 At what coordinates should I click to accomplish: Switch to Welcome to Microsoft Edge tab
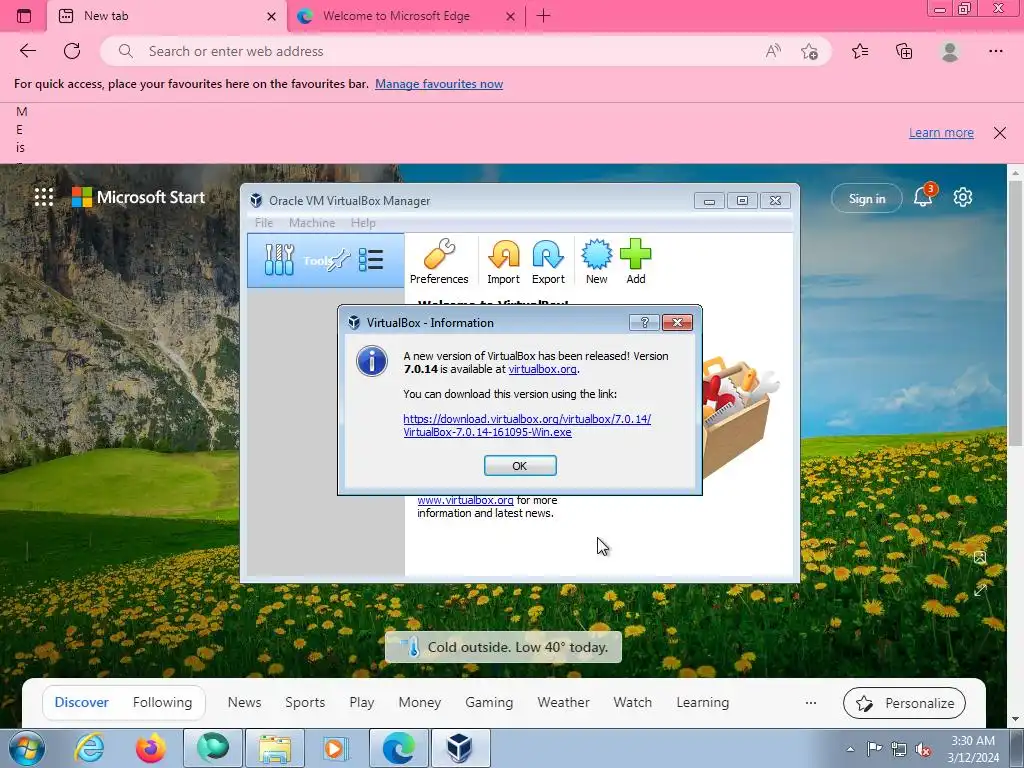pyautogui.click(x=406, y=16)
